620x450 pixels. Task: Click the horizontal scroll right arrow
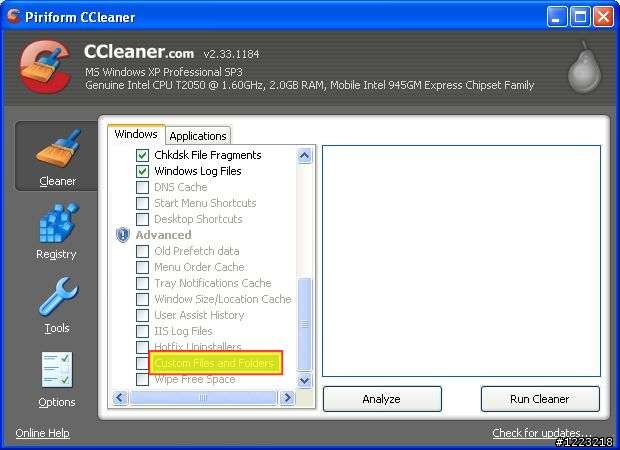point(287,397)
